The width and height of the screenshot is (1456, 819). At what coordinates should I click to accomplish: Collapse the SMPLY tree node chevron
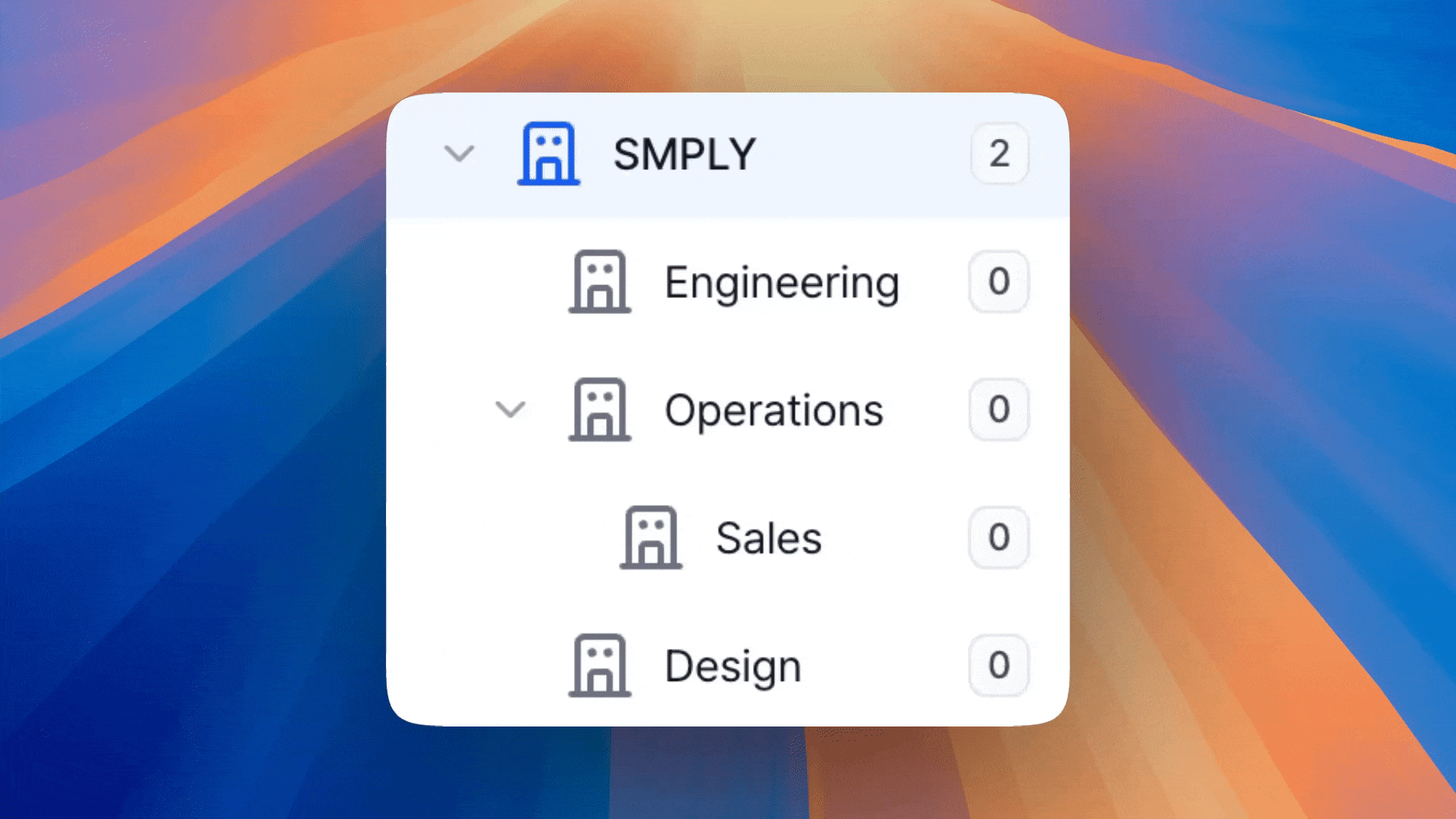pos(459,154)
